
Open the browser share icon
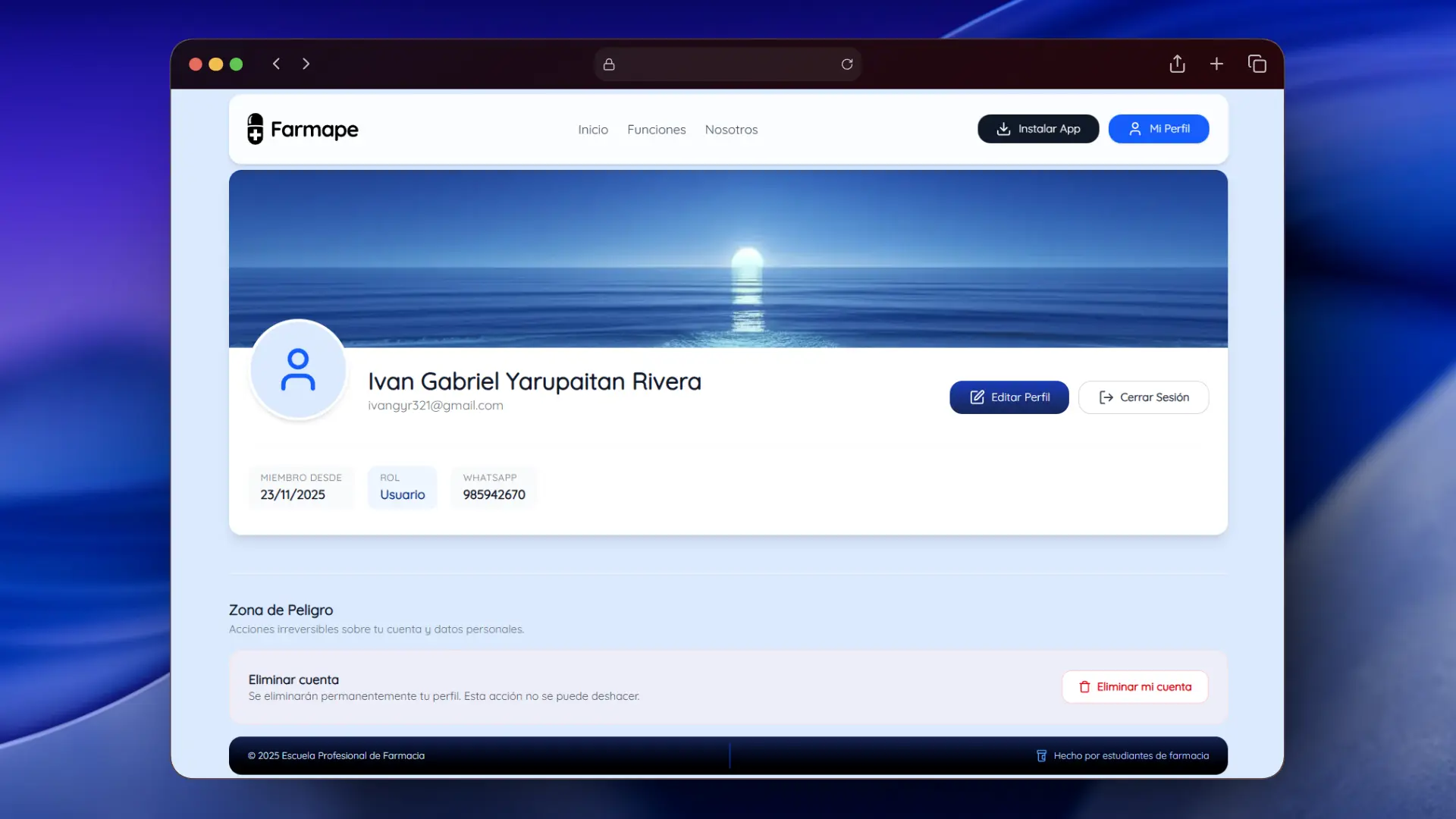pos(1177,64)
